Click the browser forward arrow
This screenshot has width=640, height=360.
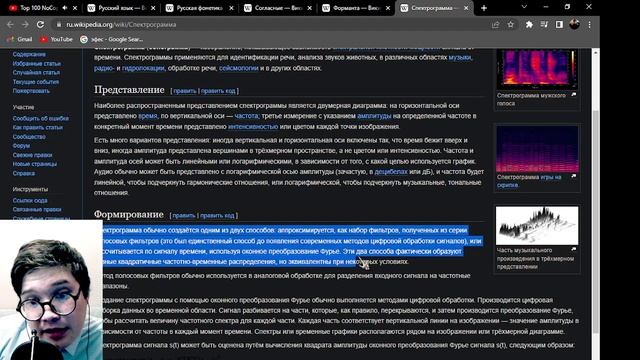25,24
